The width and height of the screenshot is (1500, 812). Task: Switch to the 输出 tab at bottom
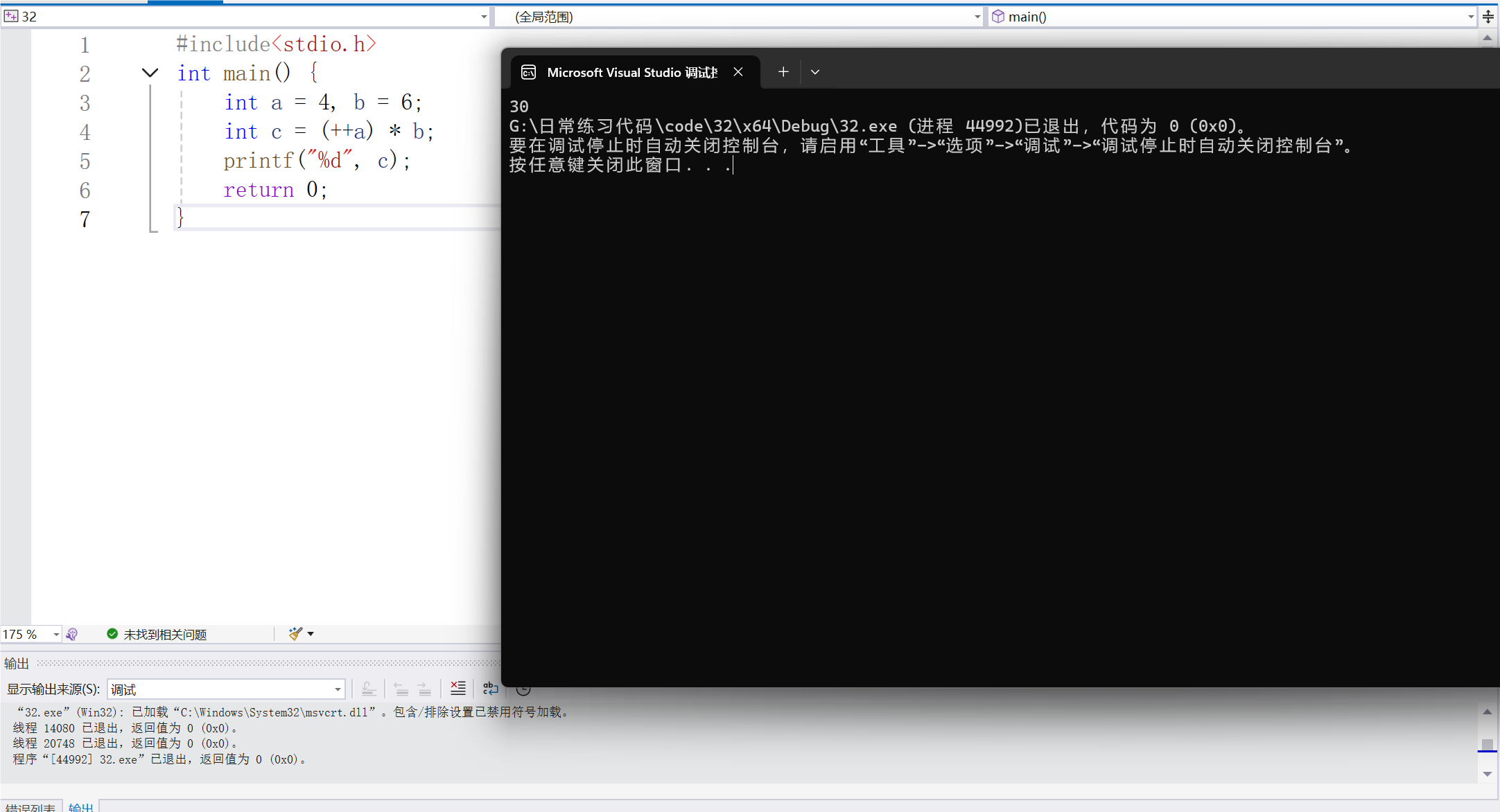coord(81,807)
